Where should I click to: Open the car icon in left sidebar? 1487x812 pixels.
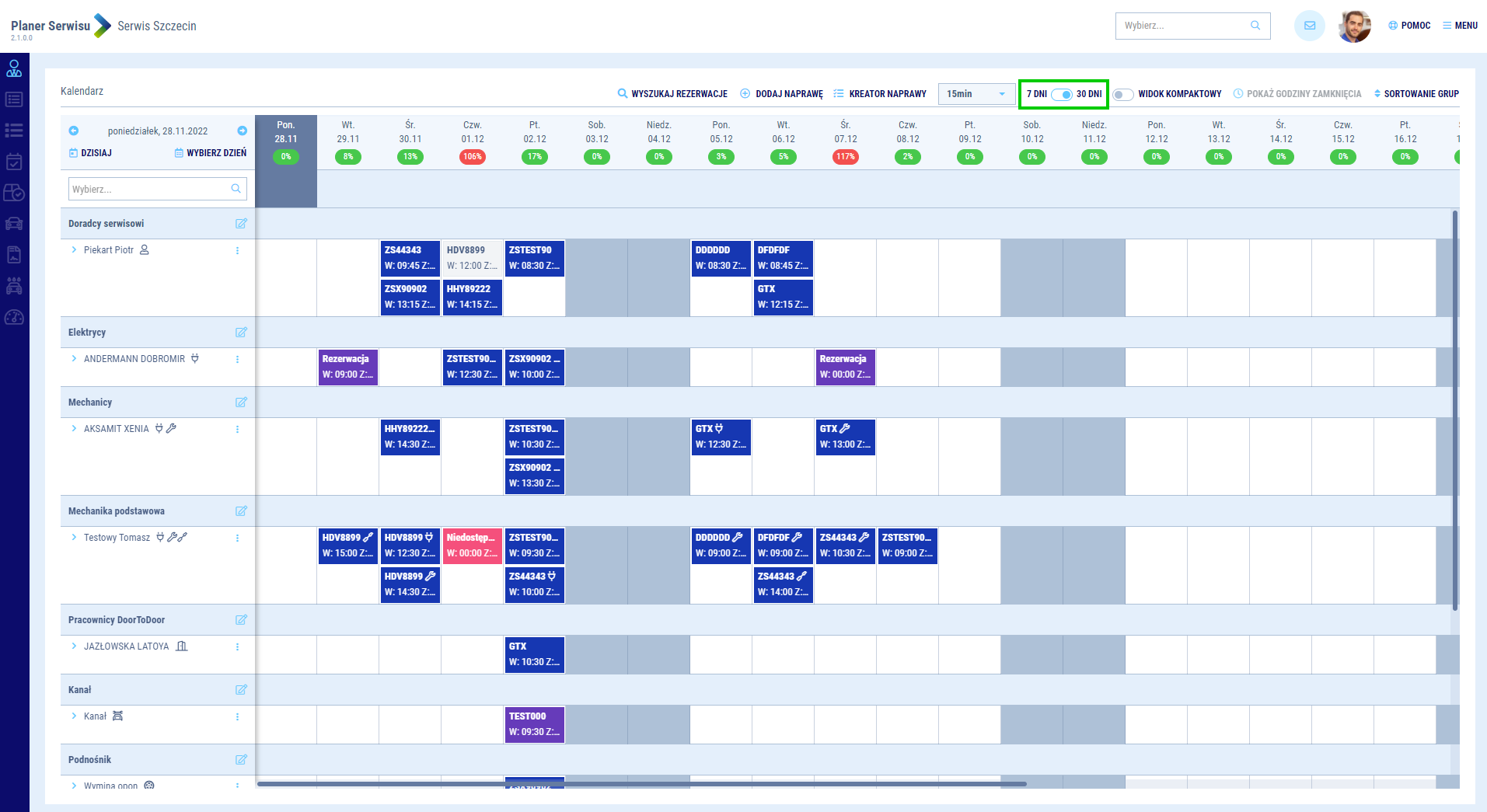click(x=14, y=224)
